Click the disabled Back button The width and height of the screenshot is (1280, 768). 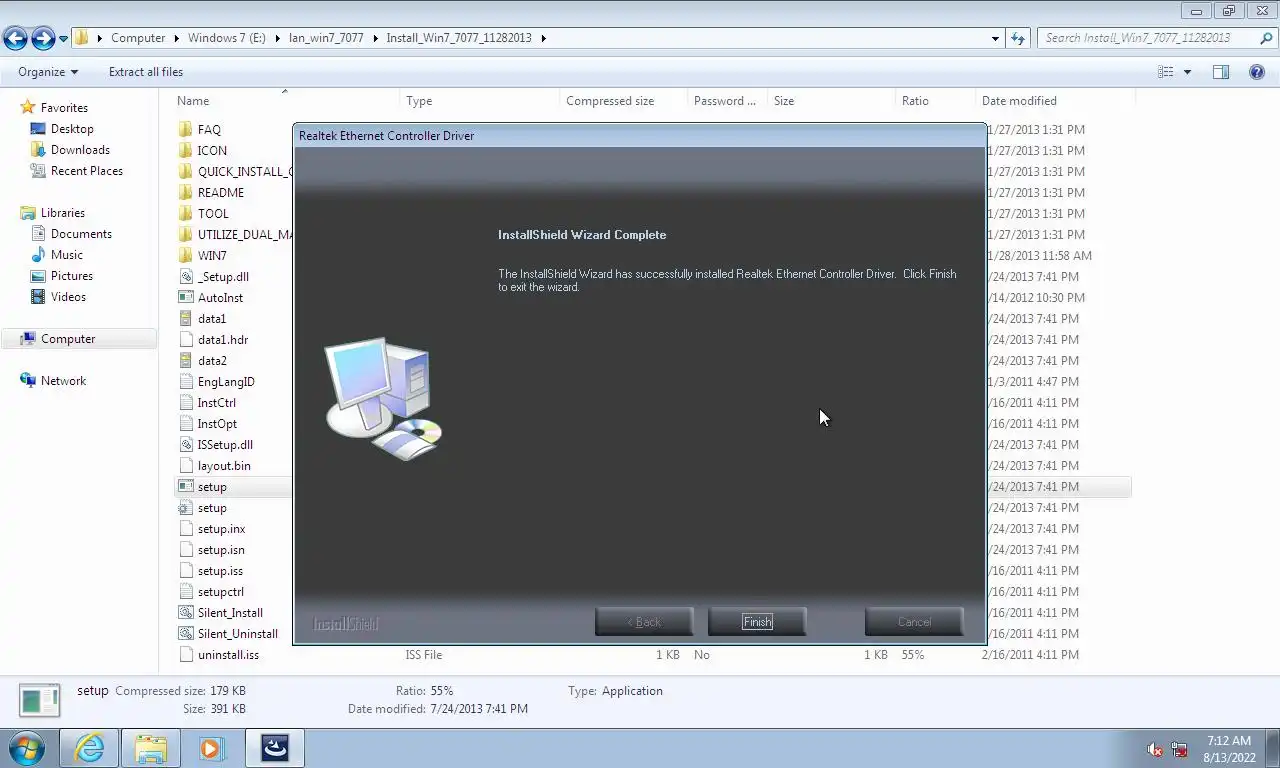[x=644, y=622]
